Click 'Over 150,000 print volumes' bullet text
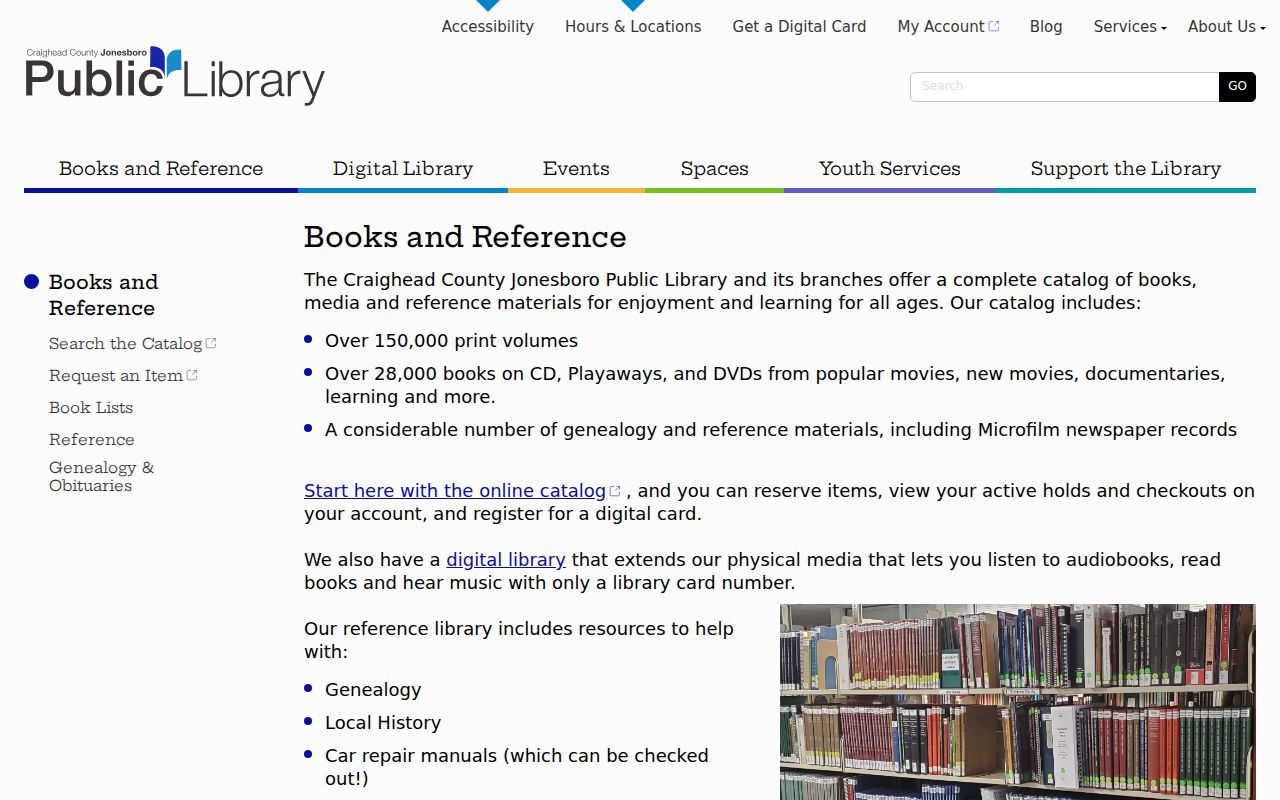This screenshot has height=800, width=1280. point(451,341)
